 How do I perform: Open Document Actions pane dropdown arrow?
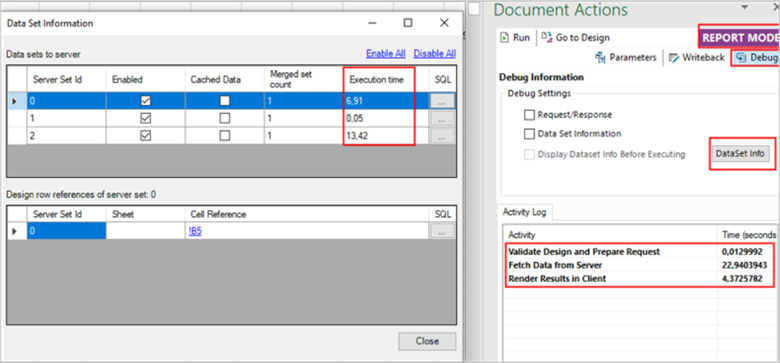pos(745,7)
